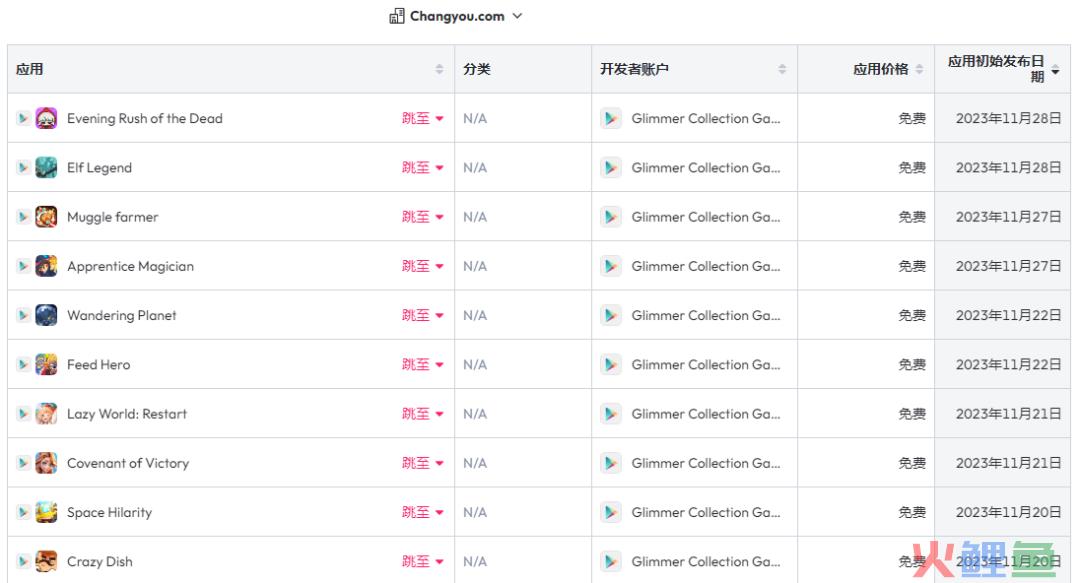
Task: Click Google Play badge left of Apprentice Magician
Action: (x=23, y=266)
